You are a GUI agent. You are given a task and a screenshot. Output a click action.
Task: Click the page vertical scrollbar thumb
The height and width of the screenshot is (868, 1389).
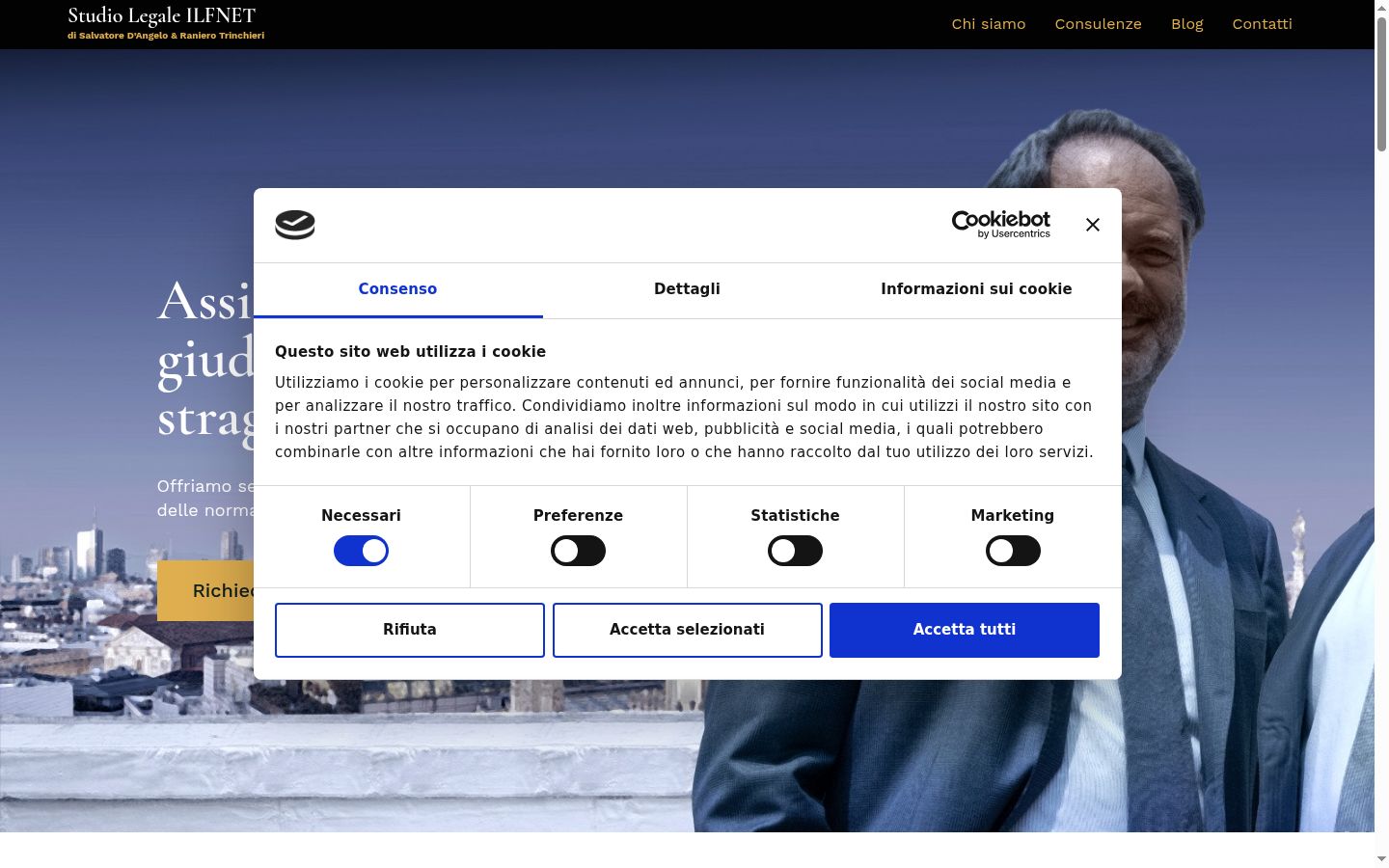coord(1381,83)
